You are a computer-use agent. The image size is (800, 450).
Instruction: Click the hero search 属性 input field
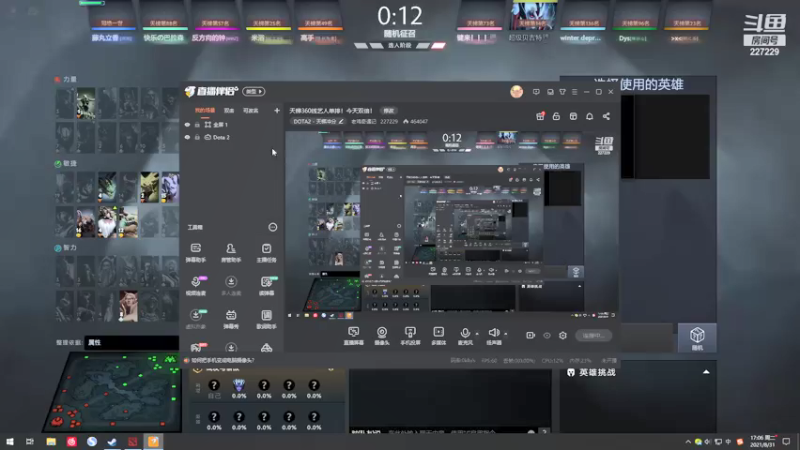tap(132, 342)
